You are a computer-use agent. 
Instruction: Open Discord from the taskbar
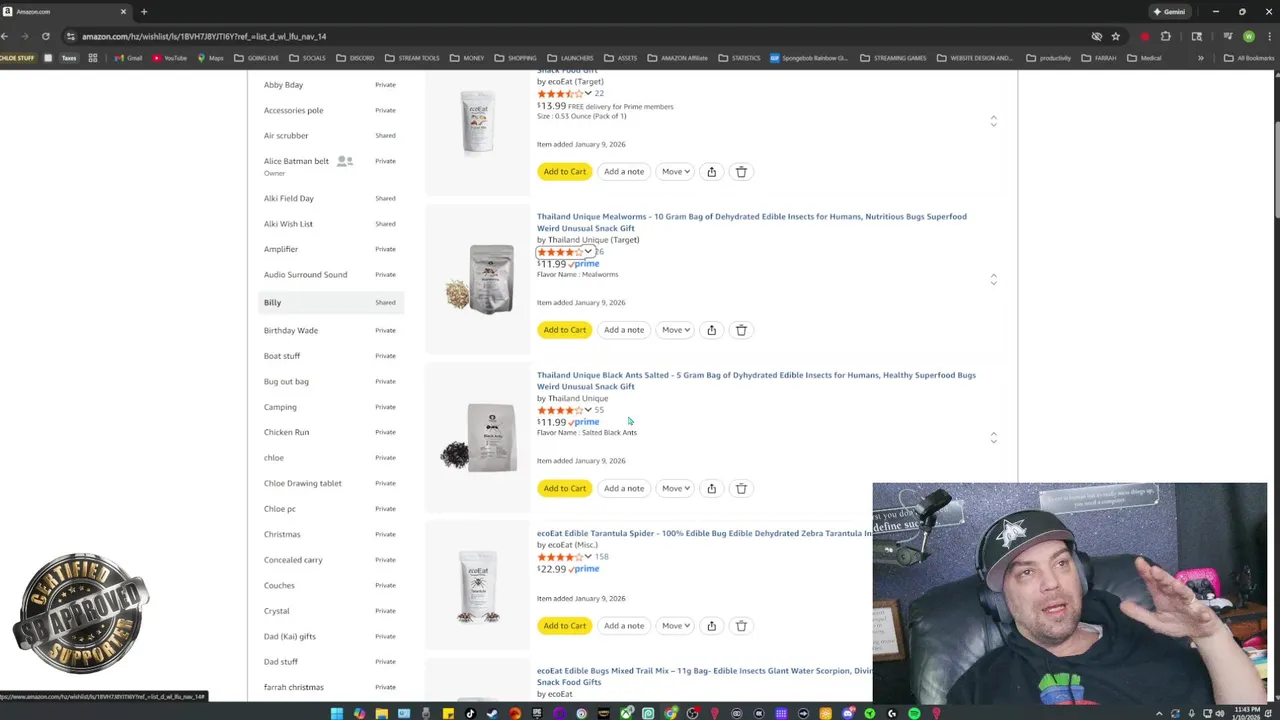847,713
